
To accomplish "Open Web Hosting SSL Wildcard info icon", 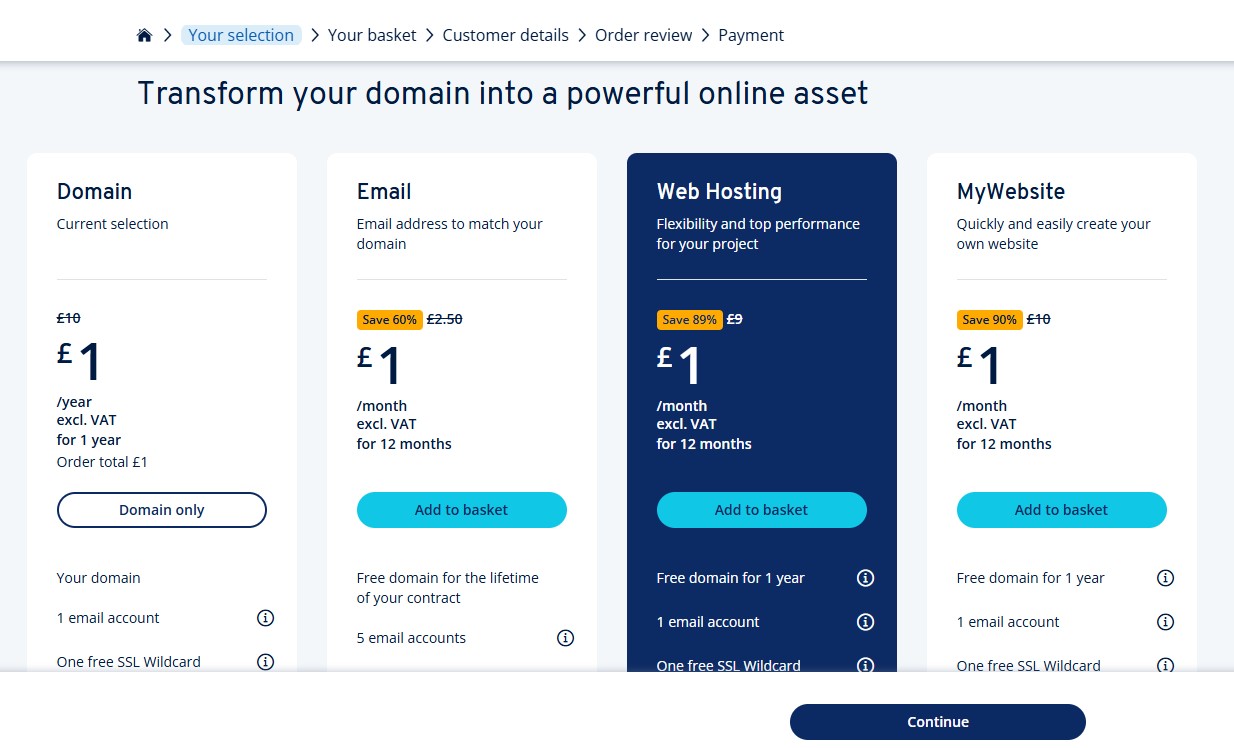I will pos(866,665).
